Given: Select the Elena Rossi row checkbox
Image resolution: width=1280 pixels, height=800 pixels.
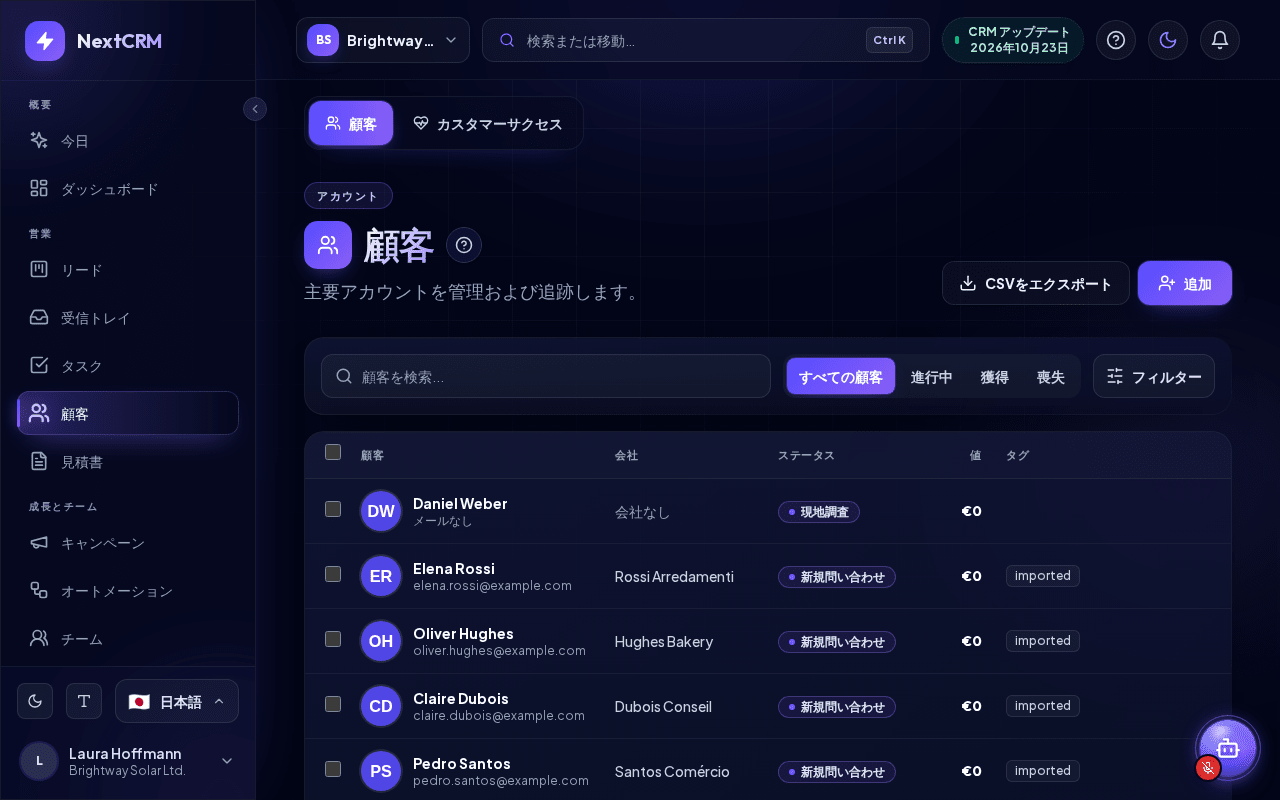Looking at the screenshot, I should coord(333,574).
